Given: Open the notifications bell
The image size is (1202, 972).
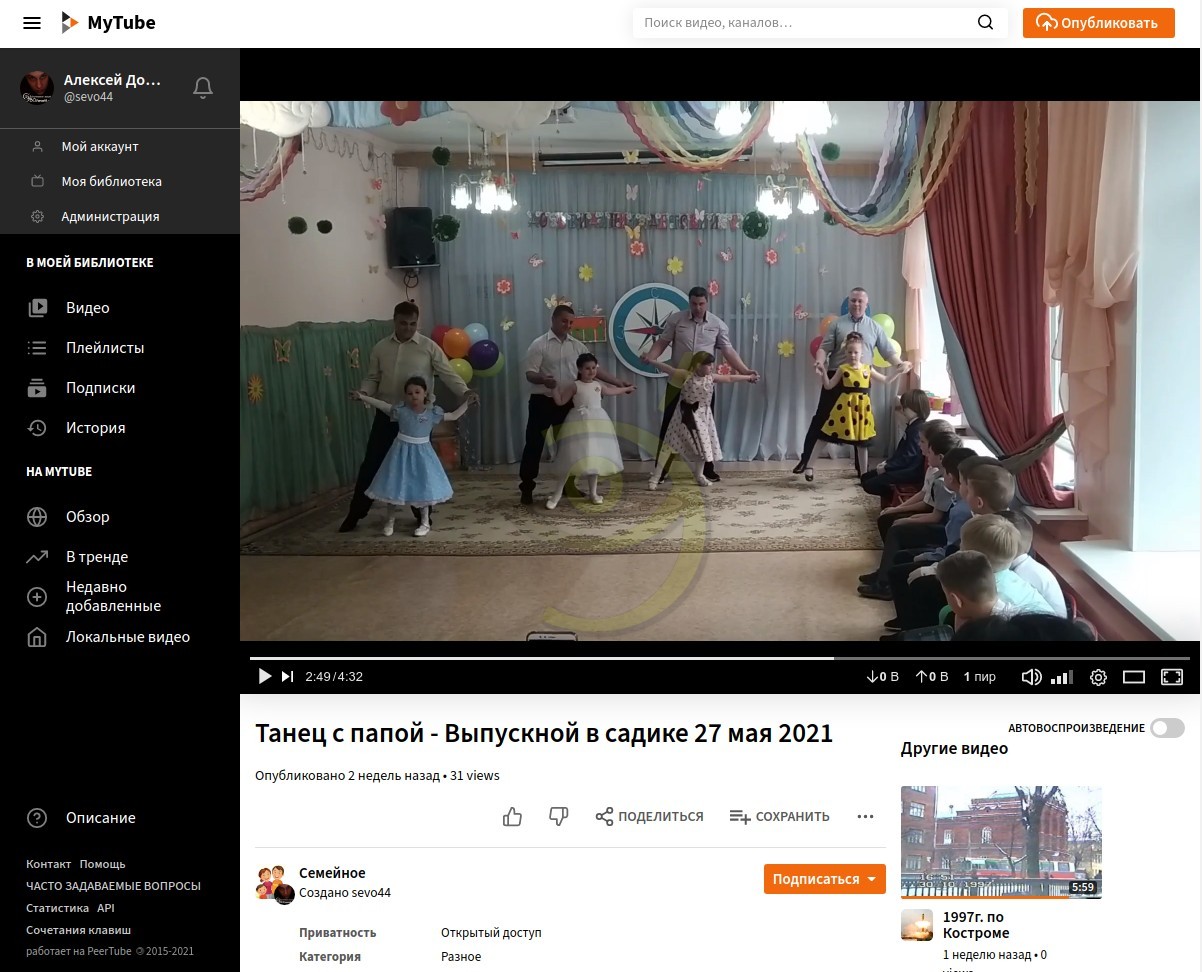Looking at the screenshot, I should pyautogui.click(x=203, y=88).
